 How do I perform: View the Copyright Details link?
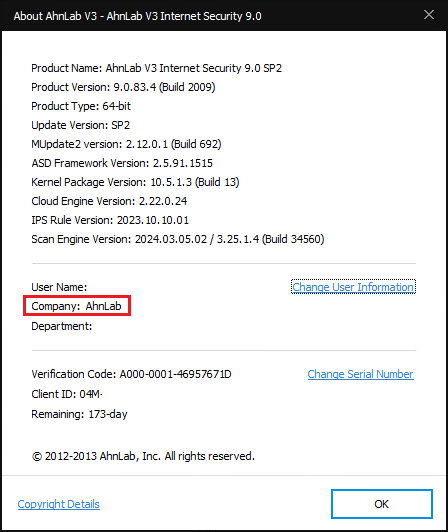point(59,504)
